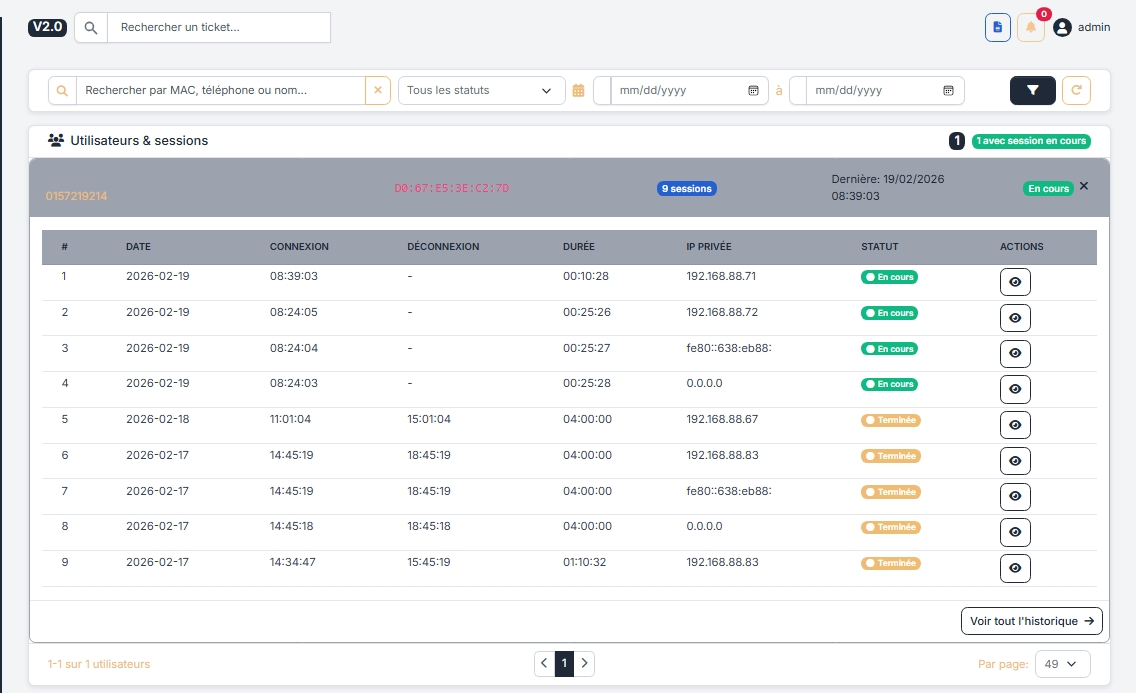This screenshot has width=1136, height=693.
Task: Click the refresh reset icon button
Action: [x=1076, y=90]
